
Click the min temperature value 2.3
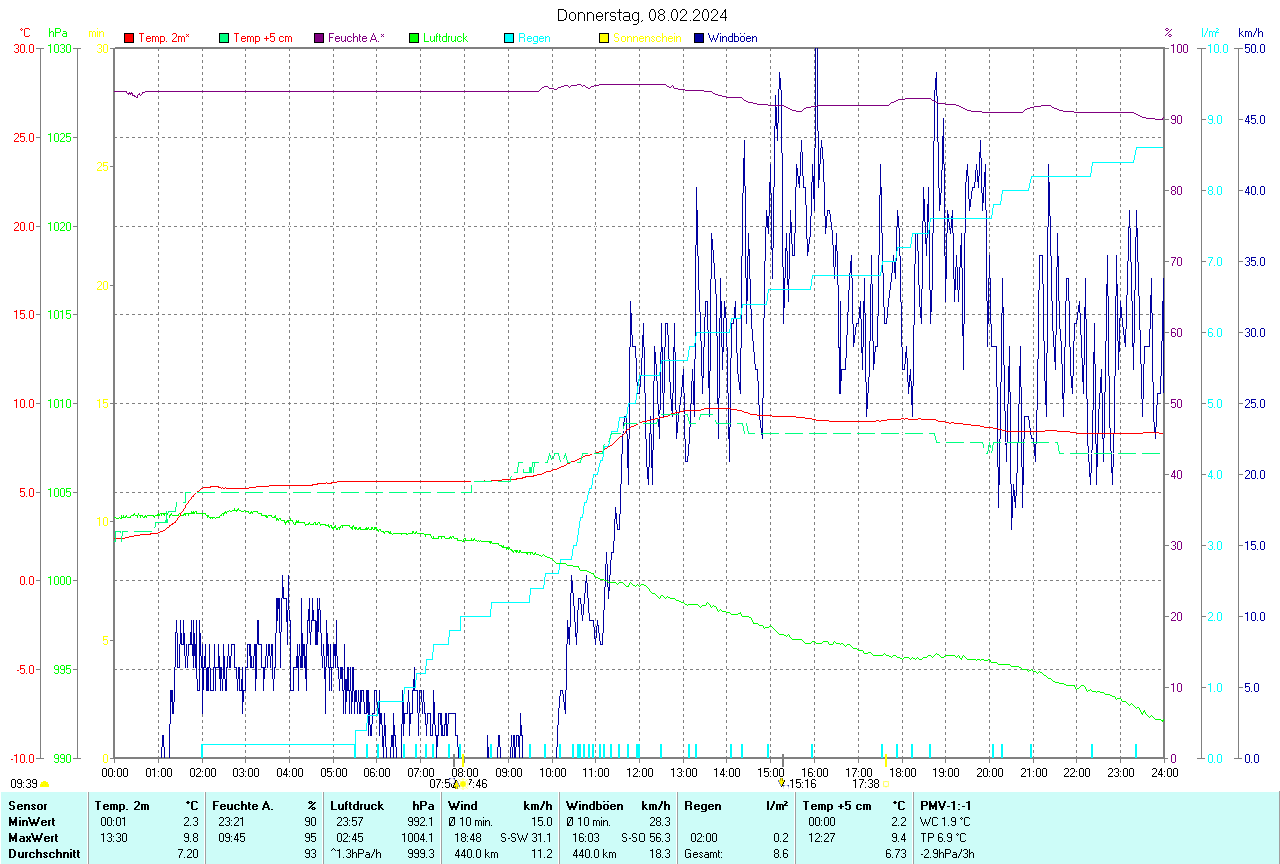click(x=192, y=822)
